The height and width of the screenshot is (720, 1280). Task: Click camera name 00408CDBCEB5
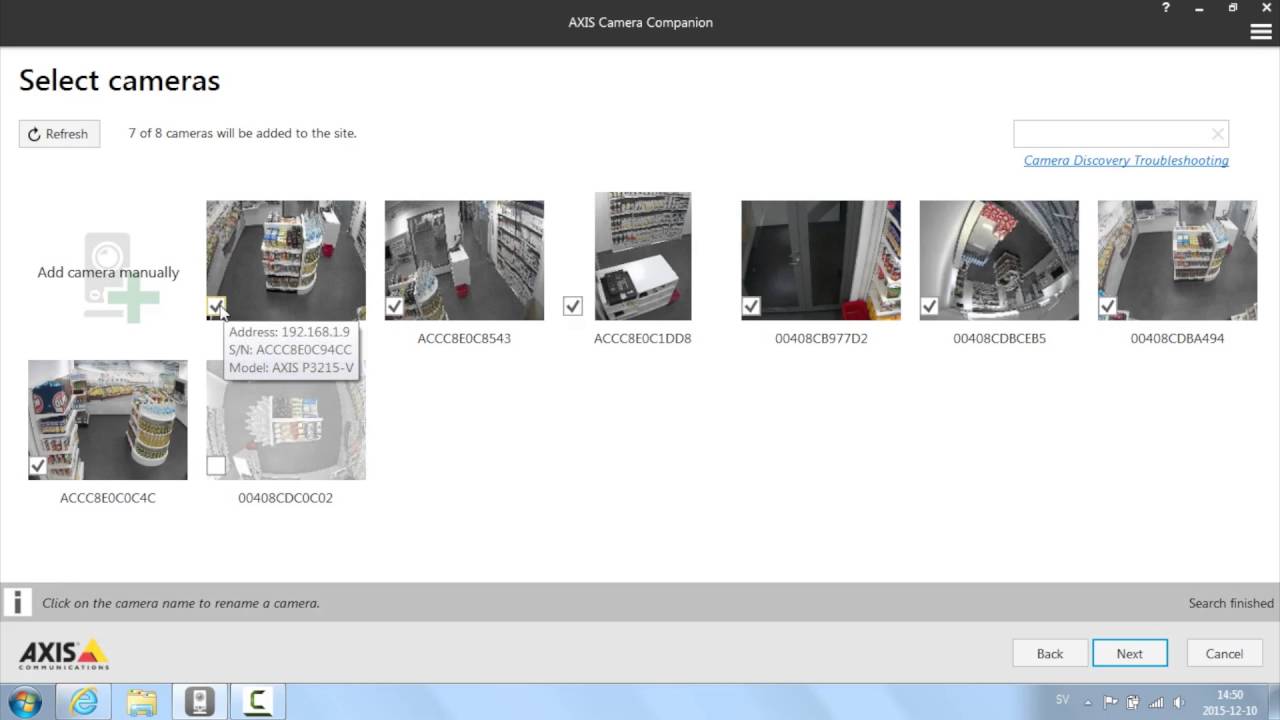pyautogui.click(x=999, y=338)
